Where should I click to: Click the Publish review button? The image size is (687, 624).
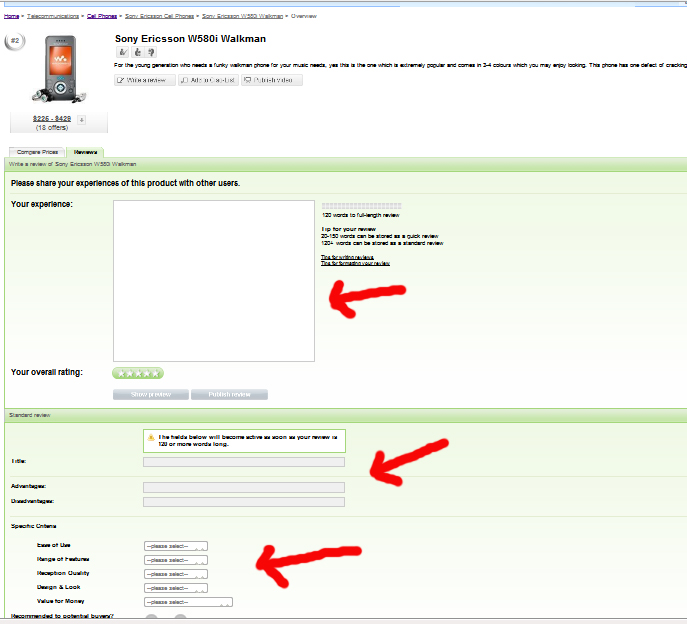[229, 394]
